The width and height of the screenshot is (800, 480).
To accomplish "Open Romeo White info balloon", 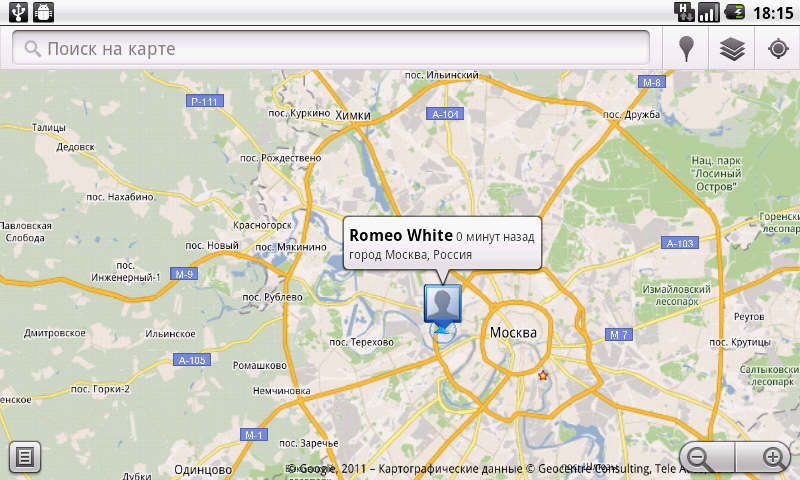I will point(441,243).
